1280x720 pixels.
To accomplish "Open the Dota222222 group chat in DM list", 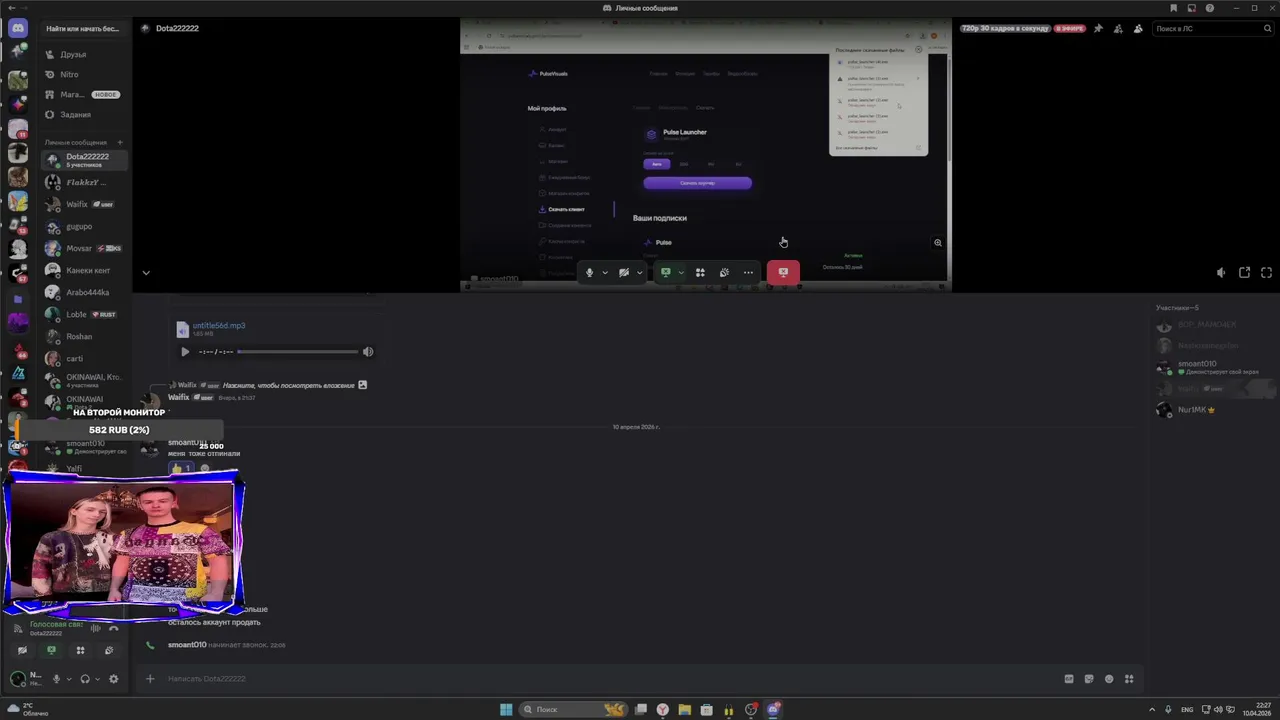I will tap(85, 160).
